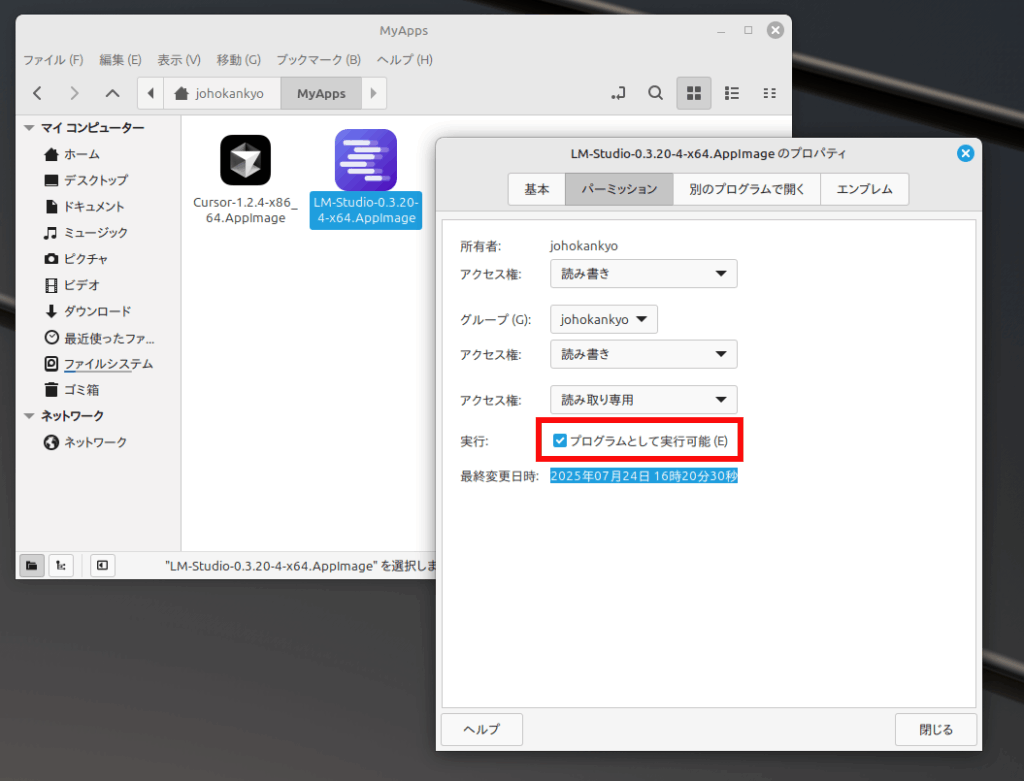Click the back navigation arrow icon
1024x781 pixels.
(x=37, y=93)
